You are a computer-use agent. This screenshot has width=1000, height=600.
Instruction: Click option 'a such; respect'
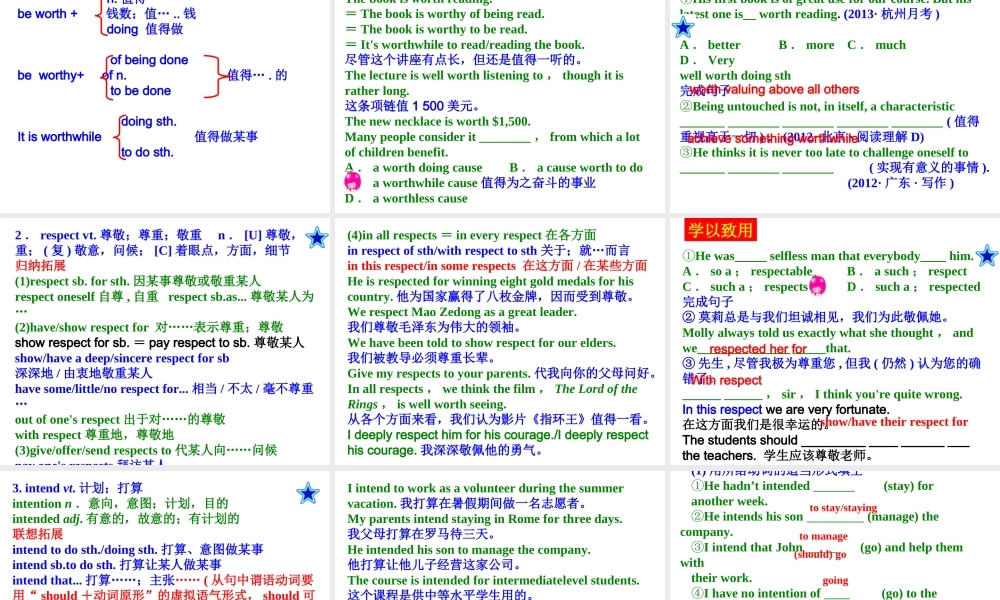point(920,271)
